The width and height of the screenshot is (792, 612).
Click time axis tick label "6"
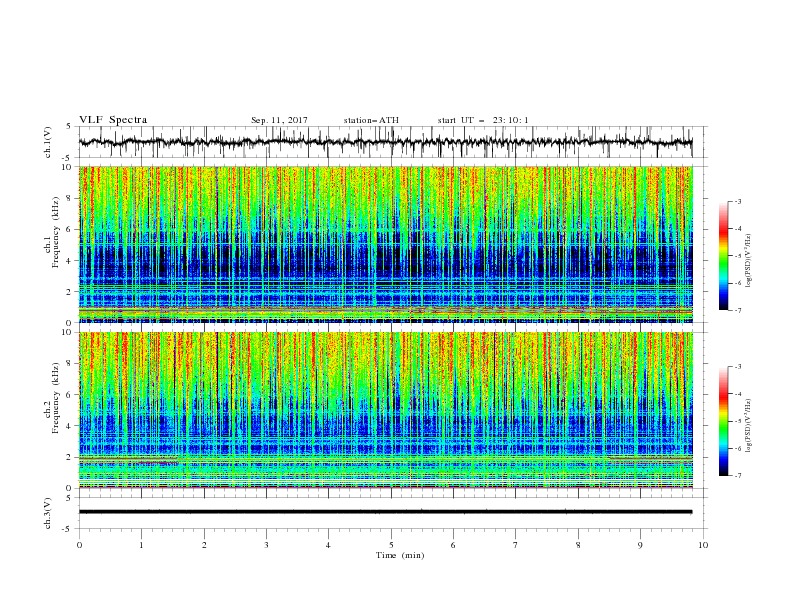coord(453,545)
